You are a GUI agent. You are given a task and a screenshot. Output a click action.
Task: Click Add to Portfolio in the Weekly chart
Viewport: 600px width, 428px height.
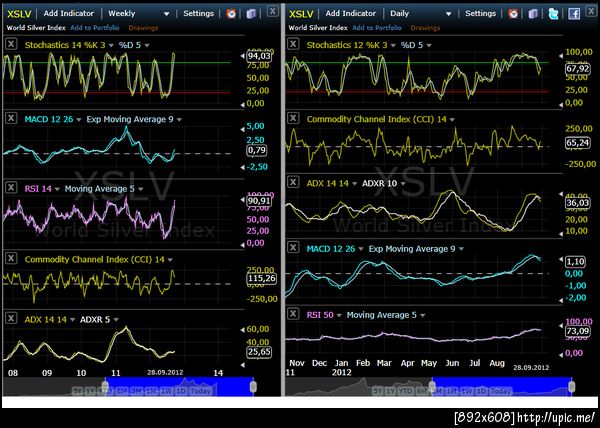[x=95, y=28]
